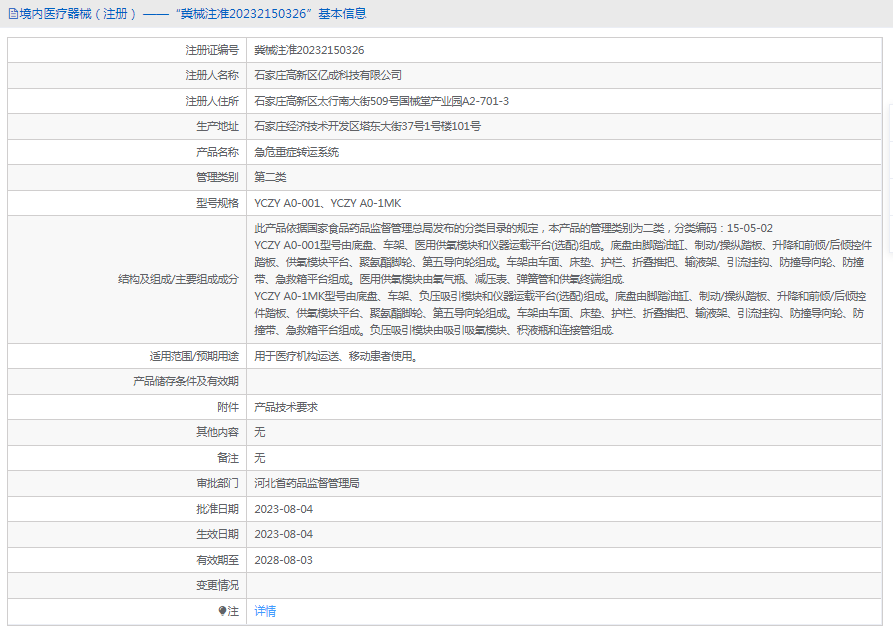Image resolution: width=893 pixels, height=633 pixels.
Task: Click the 有效期至 label cell
Action: click(x=127, y=560)
